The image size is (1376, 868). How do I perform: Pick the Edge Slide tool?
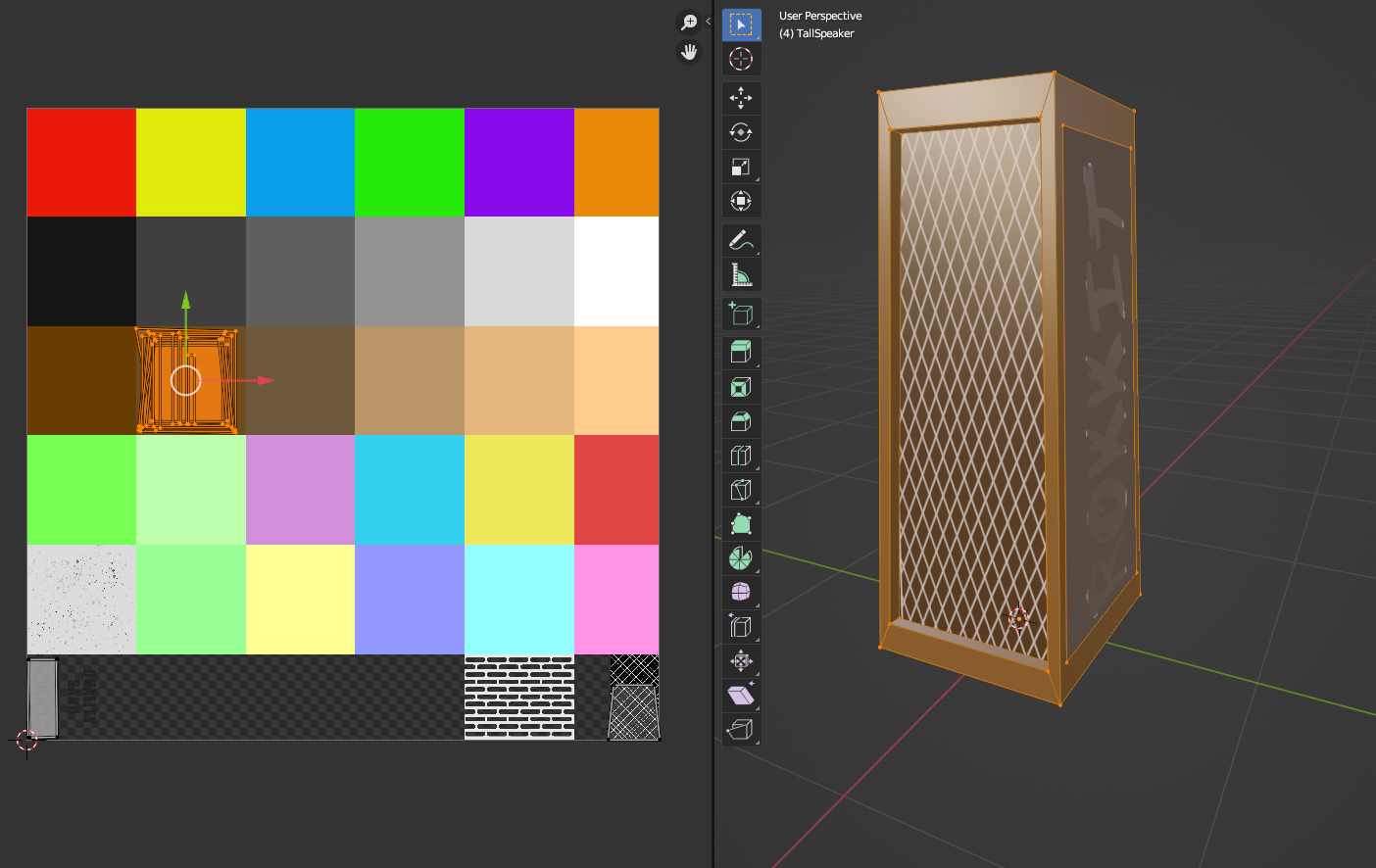[x=741, y=626]
